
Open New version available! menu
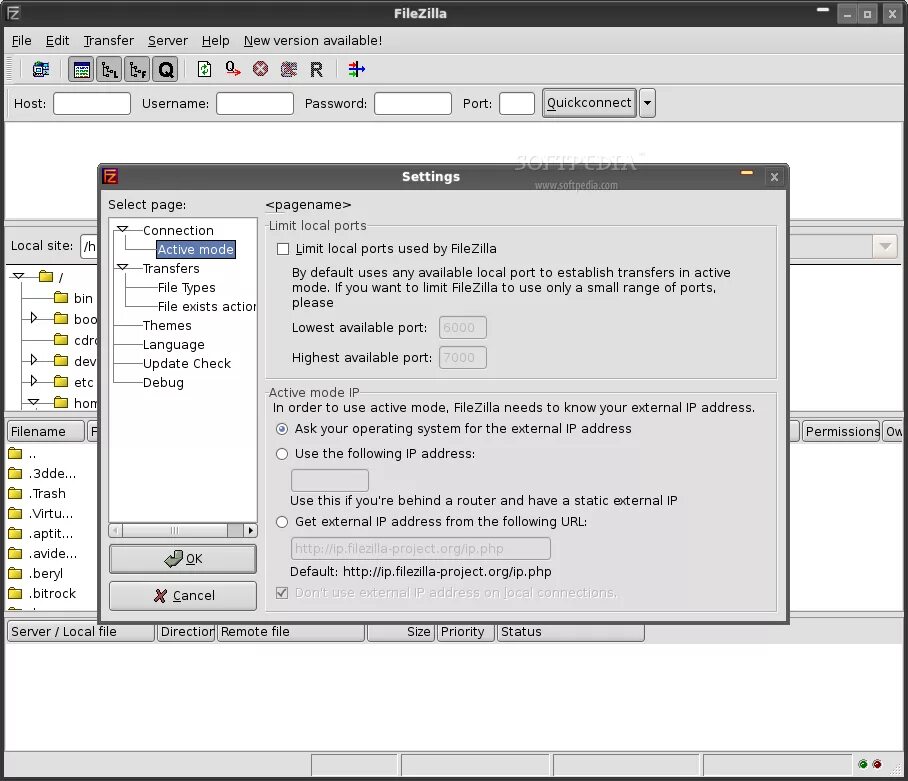point(313,41)
